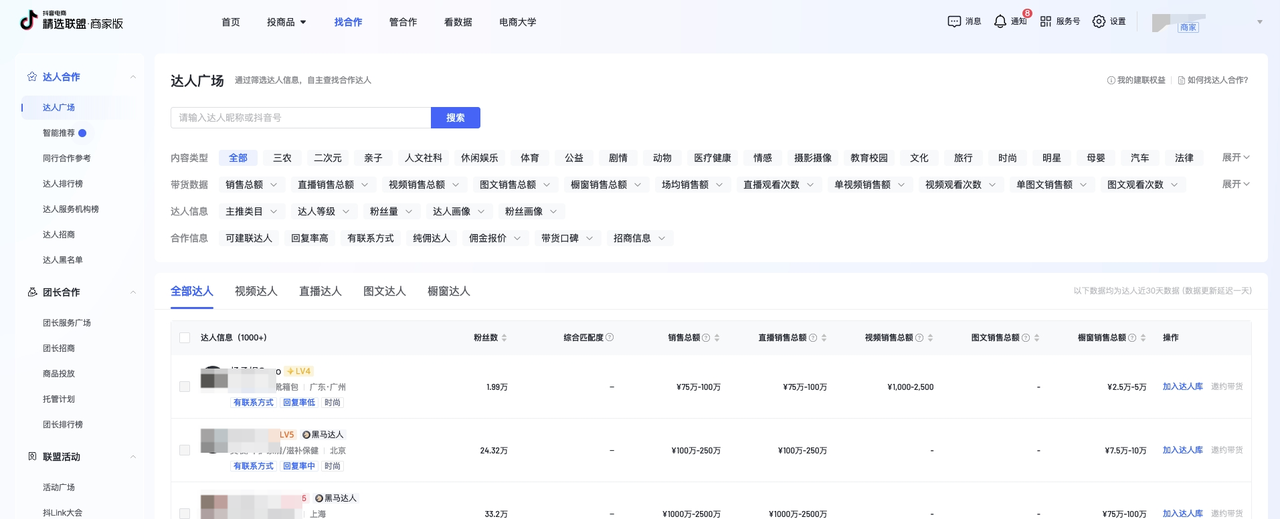The height and width of the screenshot is (519, 1280).
Task: Select the 全部 content type chip
Action: tap(238, 158)
